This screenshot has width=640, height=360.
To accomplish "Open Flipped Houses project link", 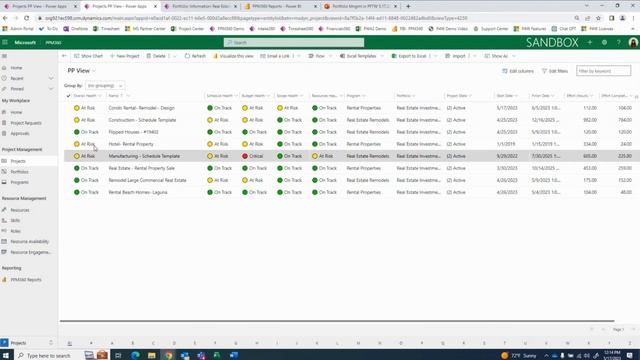I will (133, 132).
